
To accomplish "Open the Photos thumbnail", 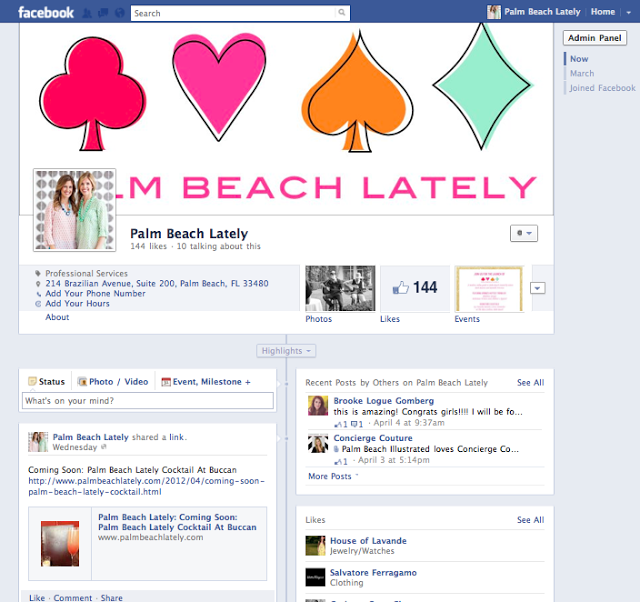I will coord(340,288).
